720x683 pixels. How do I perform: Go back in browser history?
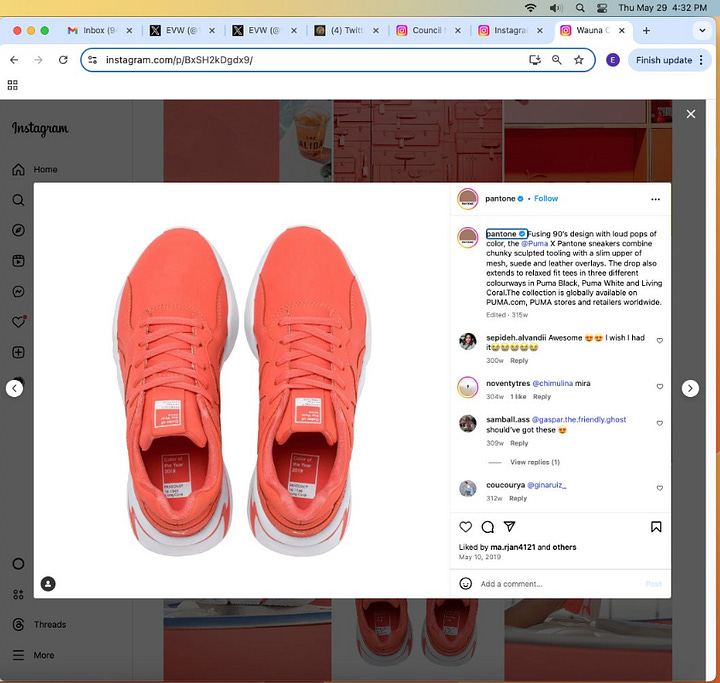pyautogui.click(x=14, y=60)
